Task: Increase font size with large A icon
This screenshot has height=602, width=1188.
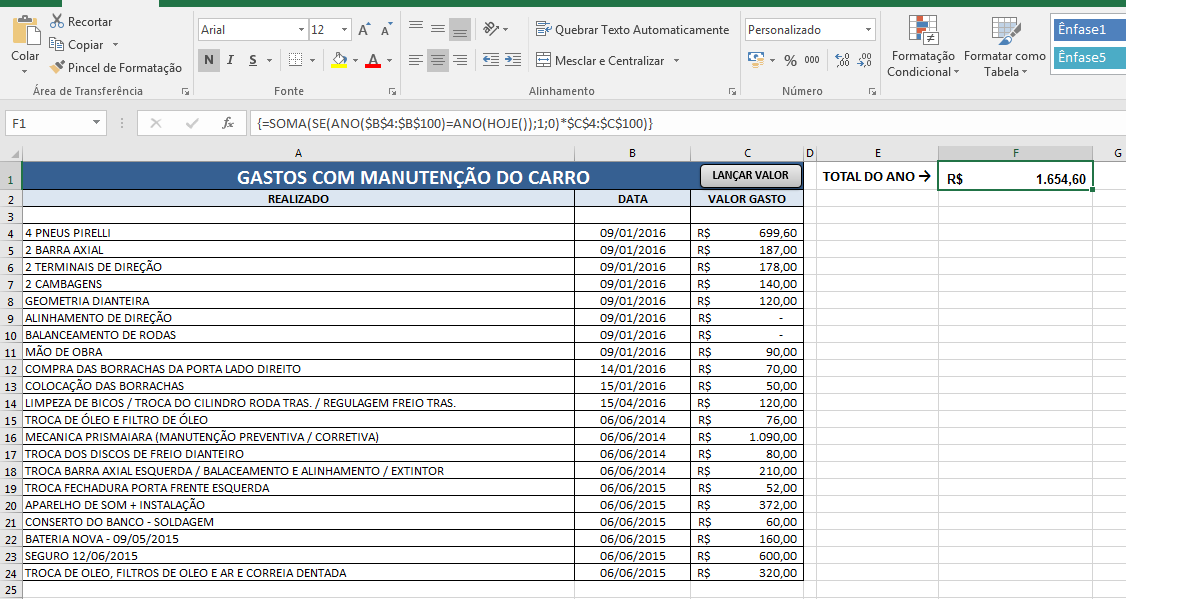Action: click(364, 30)
